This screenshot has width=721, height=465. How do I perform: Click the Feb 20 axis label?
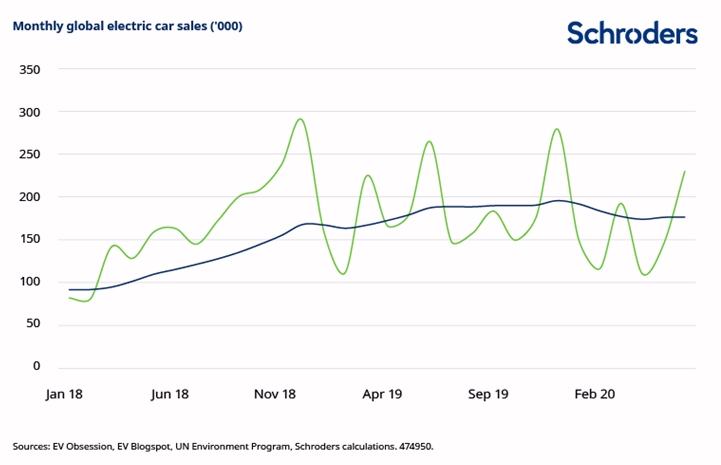pos(595,394)
